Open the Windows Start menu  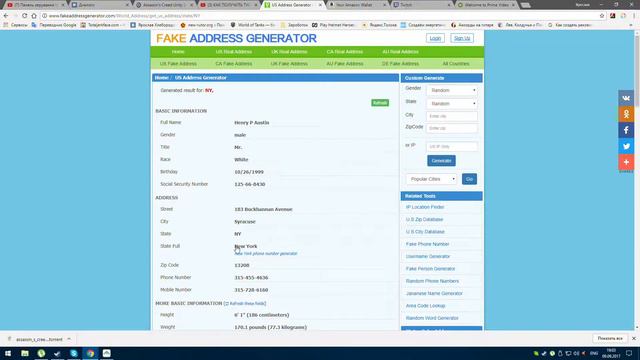8,353
